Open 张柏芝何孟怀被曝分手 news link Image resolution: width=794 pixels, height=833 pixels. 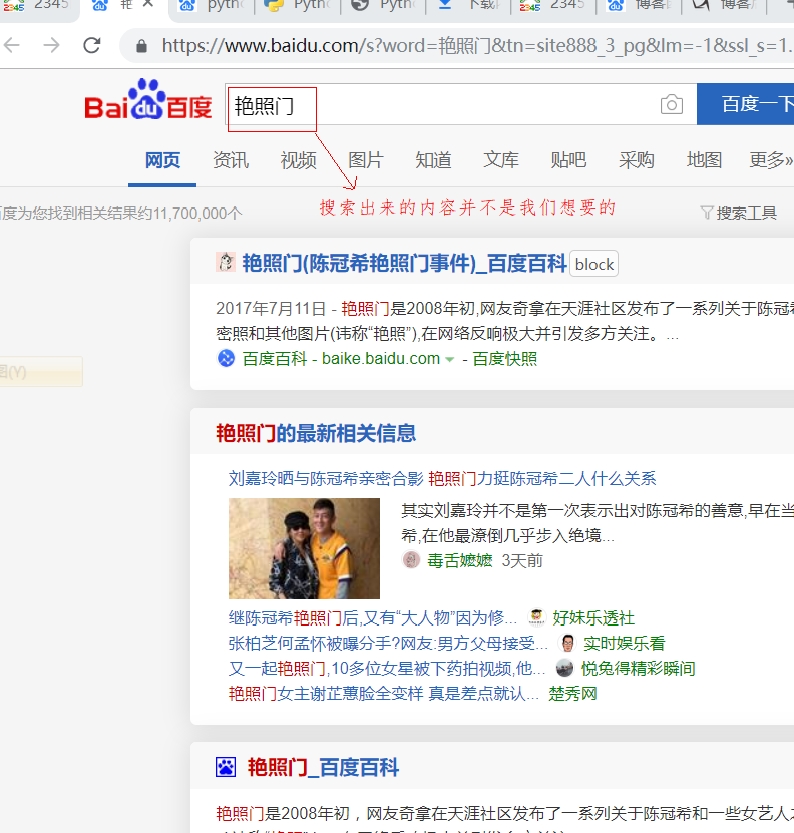388,643
